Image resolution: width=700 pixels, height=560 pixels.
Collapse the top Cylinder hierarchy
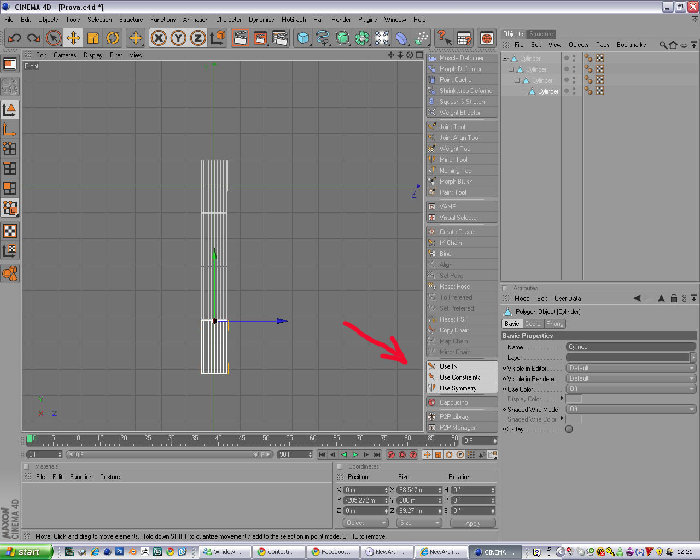pos(505,59)
